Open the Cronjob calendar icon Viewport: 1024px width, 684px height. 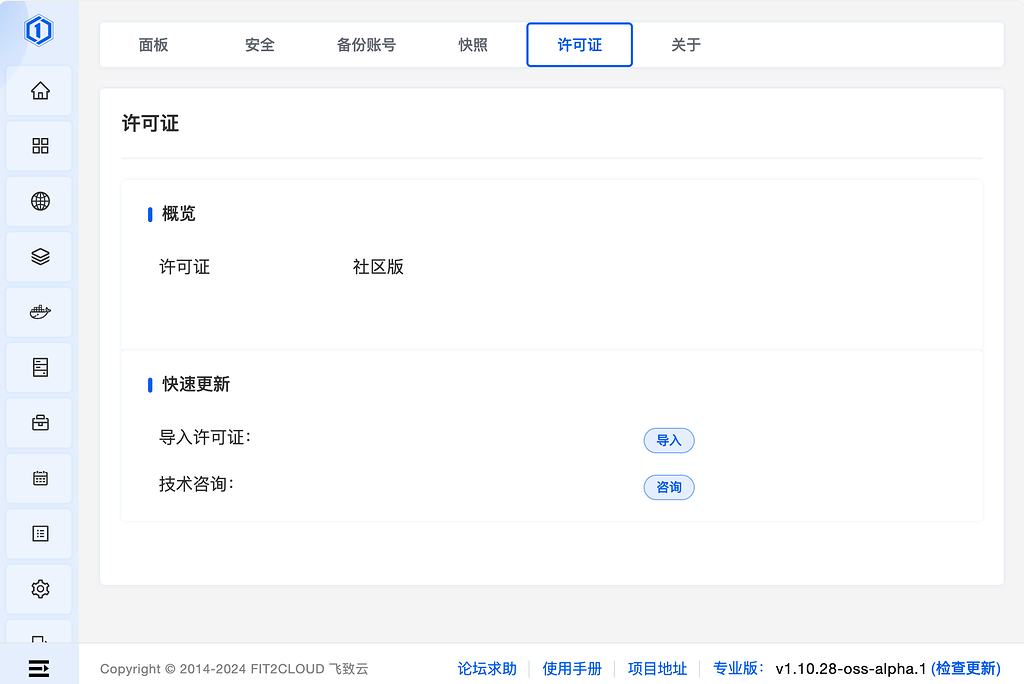coord(39,477)
